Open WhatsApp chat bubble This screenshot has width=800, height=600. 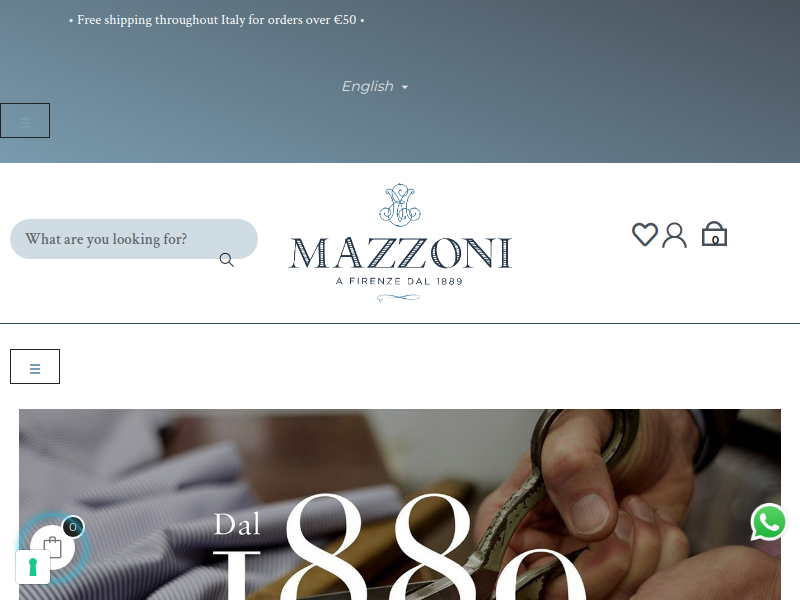click(768, 522)
